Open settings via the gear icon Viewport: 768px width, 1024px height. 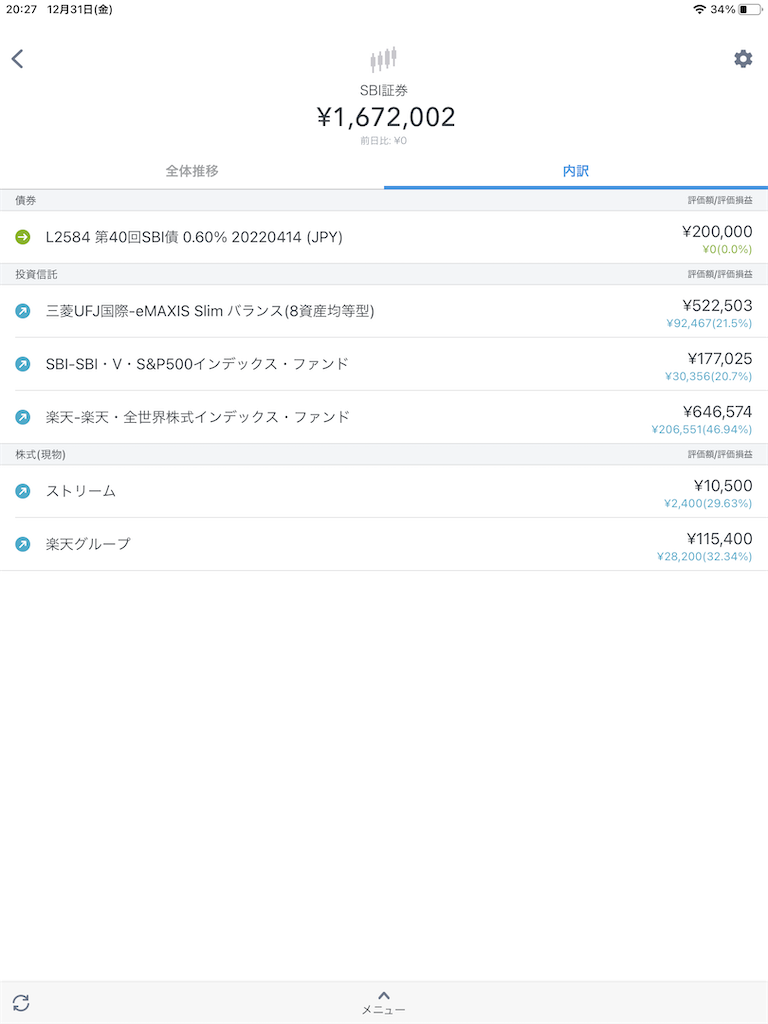[x=743, y=59]
